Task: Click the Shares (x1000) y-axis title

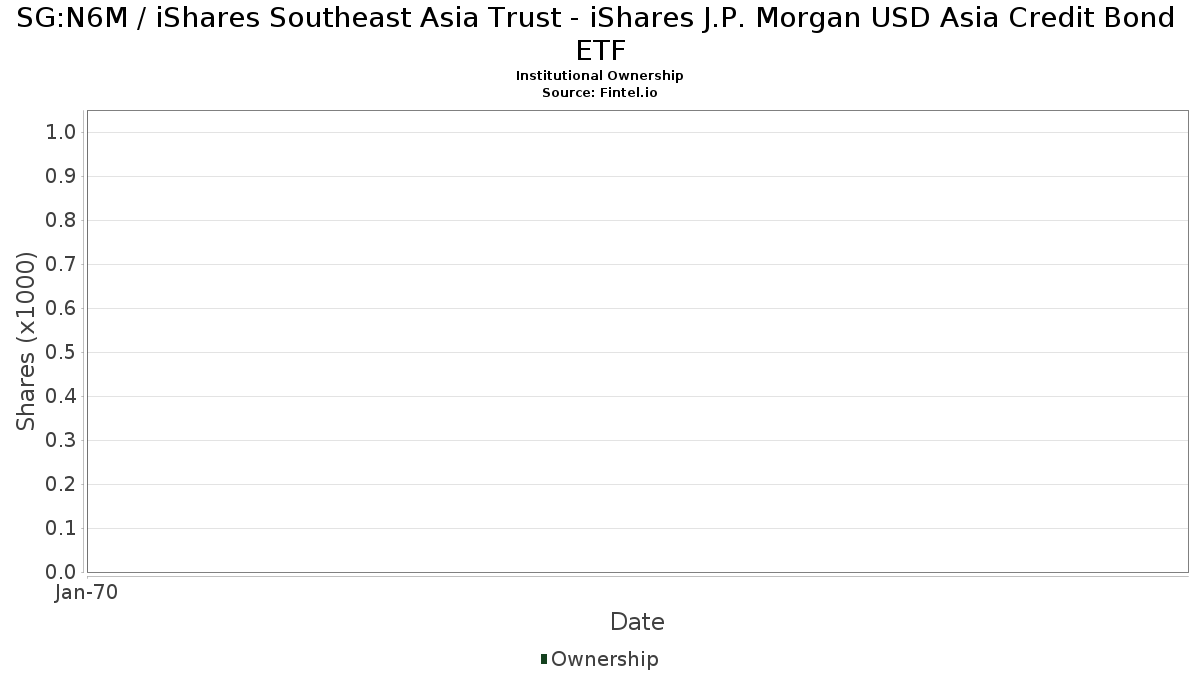Action: 26,341
